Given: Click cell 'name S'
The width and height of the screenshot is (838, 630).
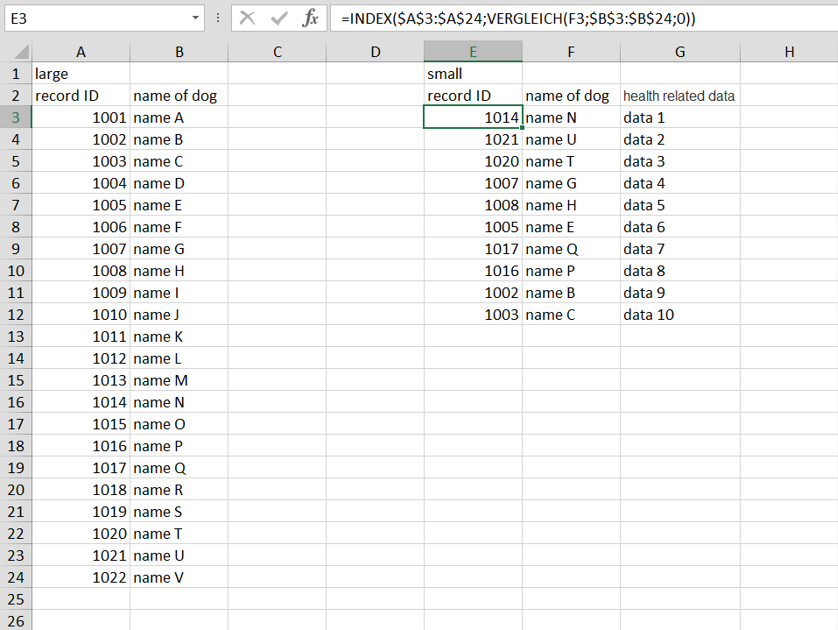Looking at the screenshot, I should coord(179,512).
